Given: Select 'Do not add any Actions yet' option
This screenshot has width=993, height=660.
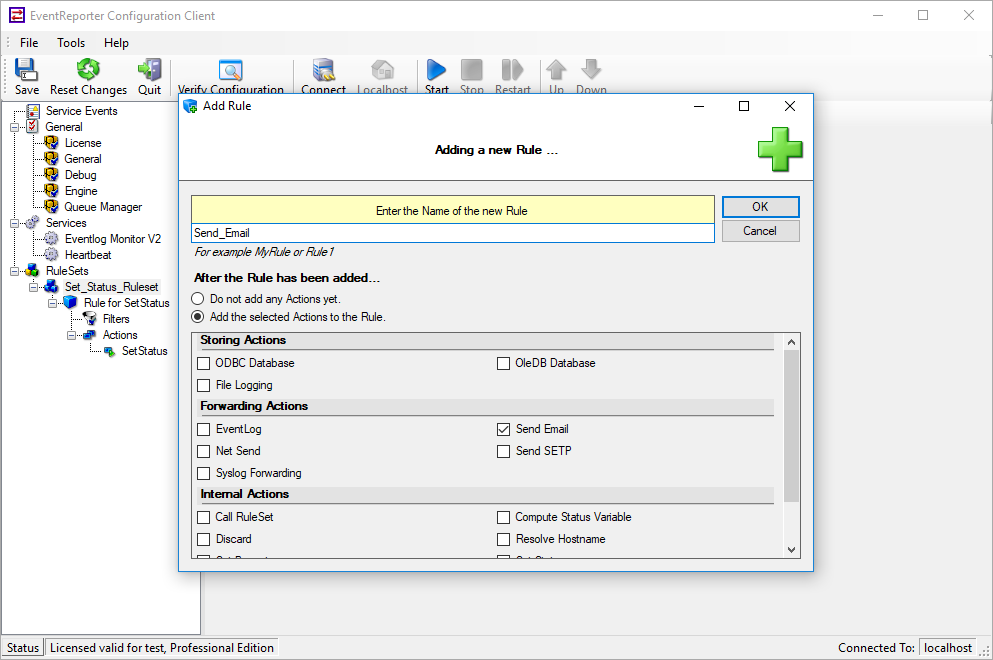Looking at the screenshot, I should click(198, 299).
